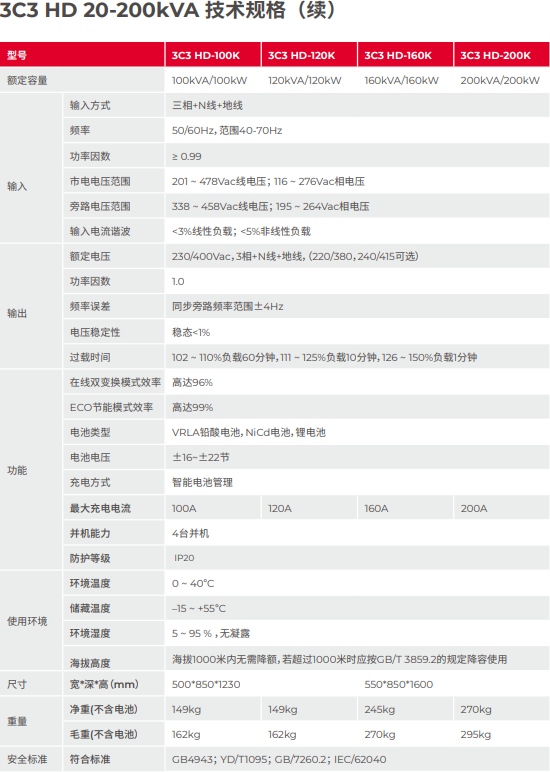Click the ECO节能模式效率 row label
Image resolution: width=550 pixels, height=772 pixels.
click(111, 408)
